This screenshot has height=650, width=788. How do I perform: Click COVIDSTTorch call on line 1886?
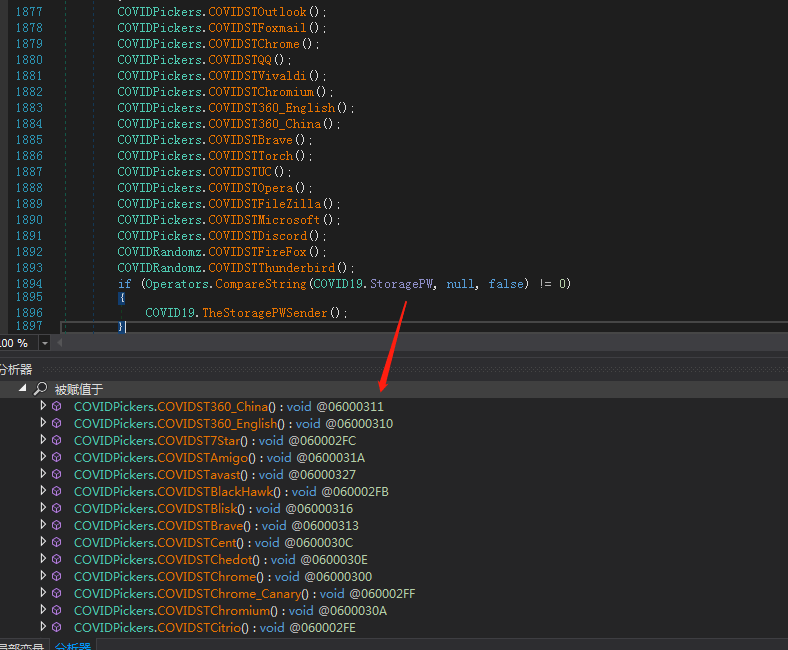coord(251,155)
